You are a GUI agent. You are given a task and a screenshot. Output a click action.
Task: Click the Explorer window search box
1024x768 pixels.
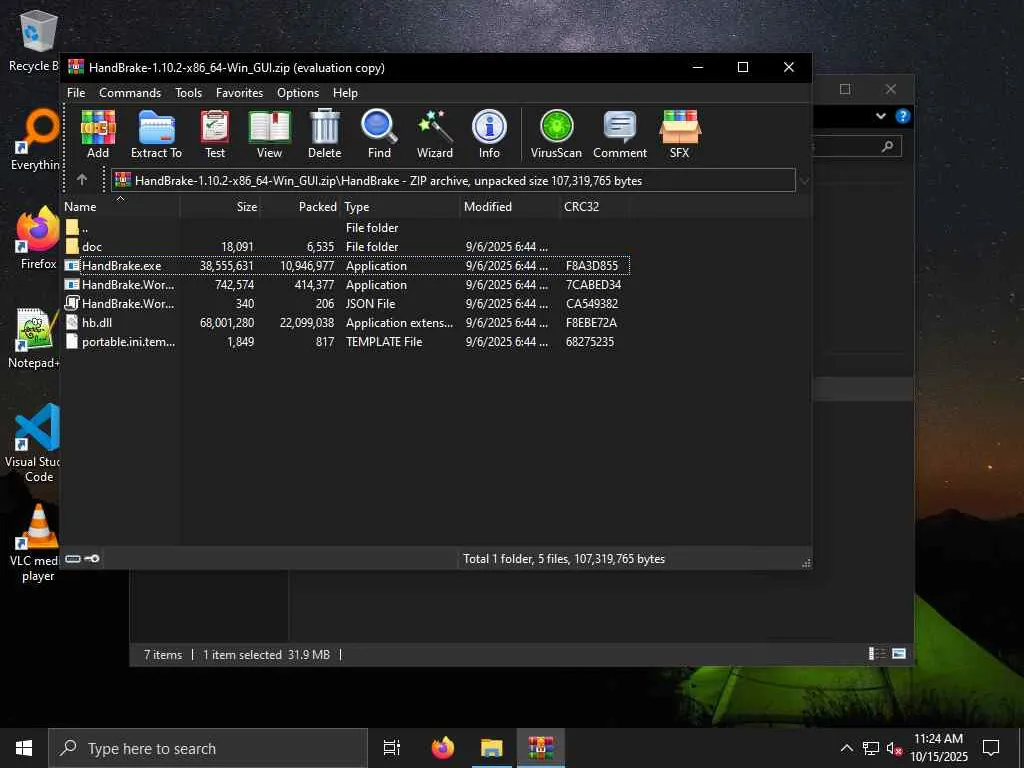(857, 146)
